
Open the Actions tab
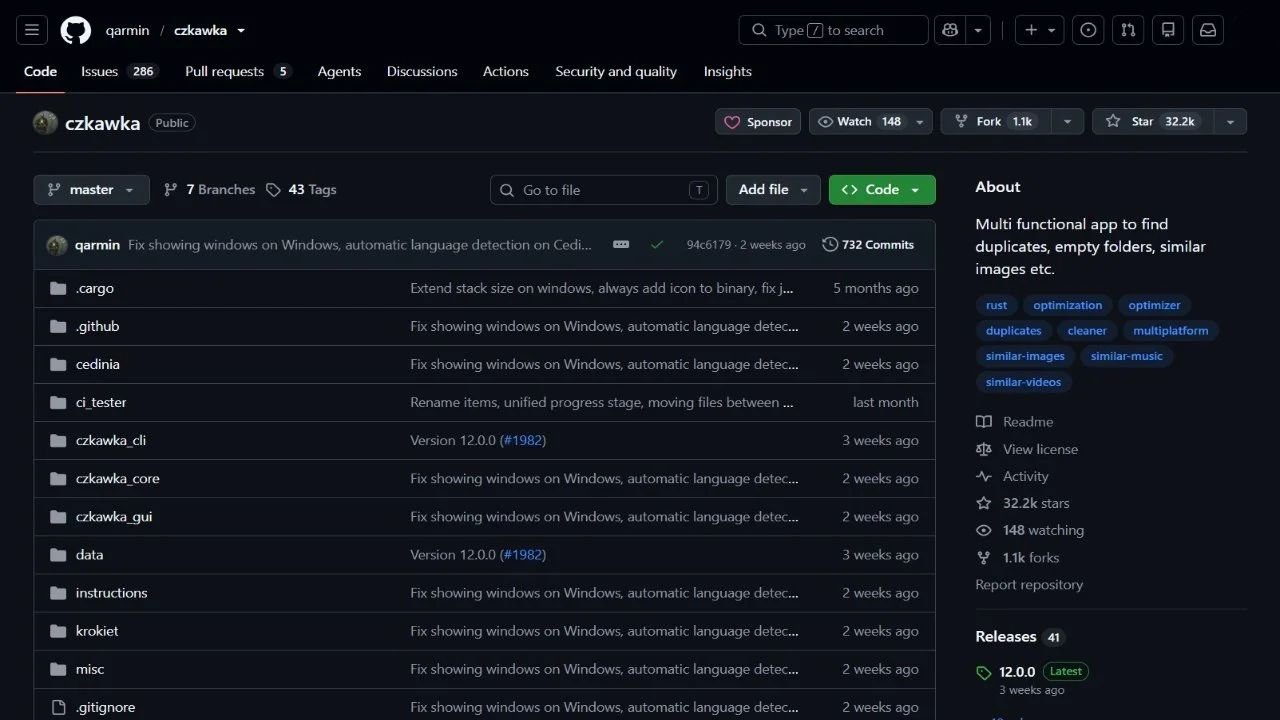506,72
